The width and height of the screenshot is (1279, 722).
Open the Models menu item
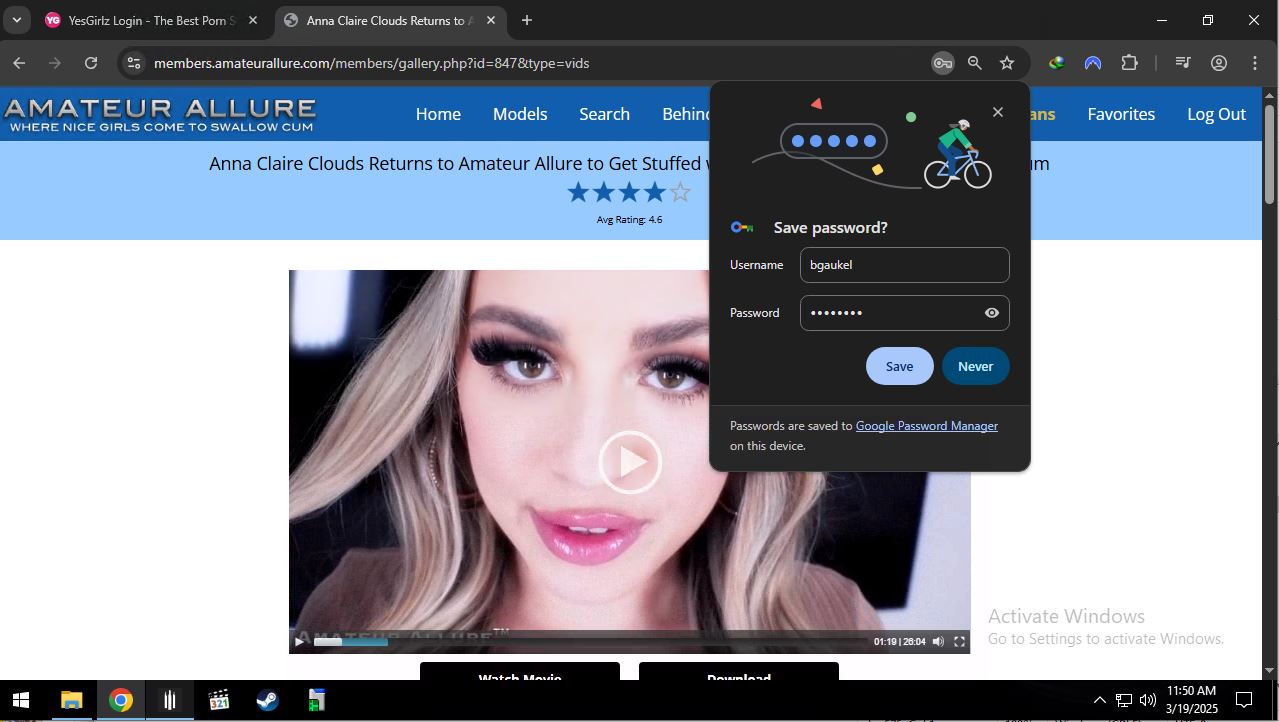[519, 114]
